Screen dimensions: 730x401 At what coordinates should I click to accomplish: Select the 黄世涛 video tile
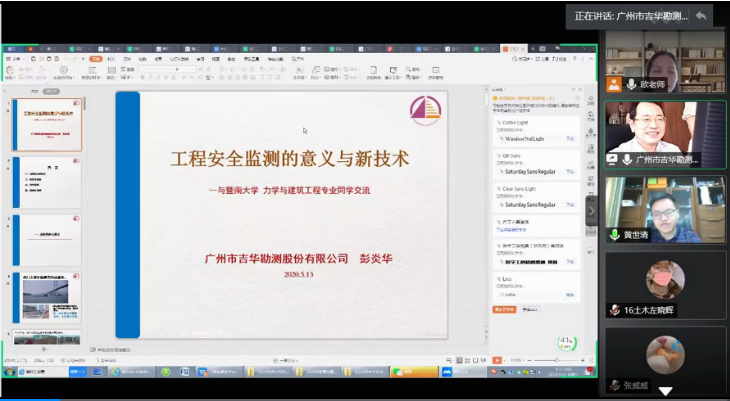(665, 210)
